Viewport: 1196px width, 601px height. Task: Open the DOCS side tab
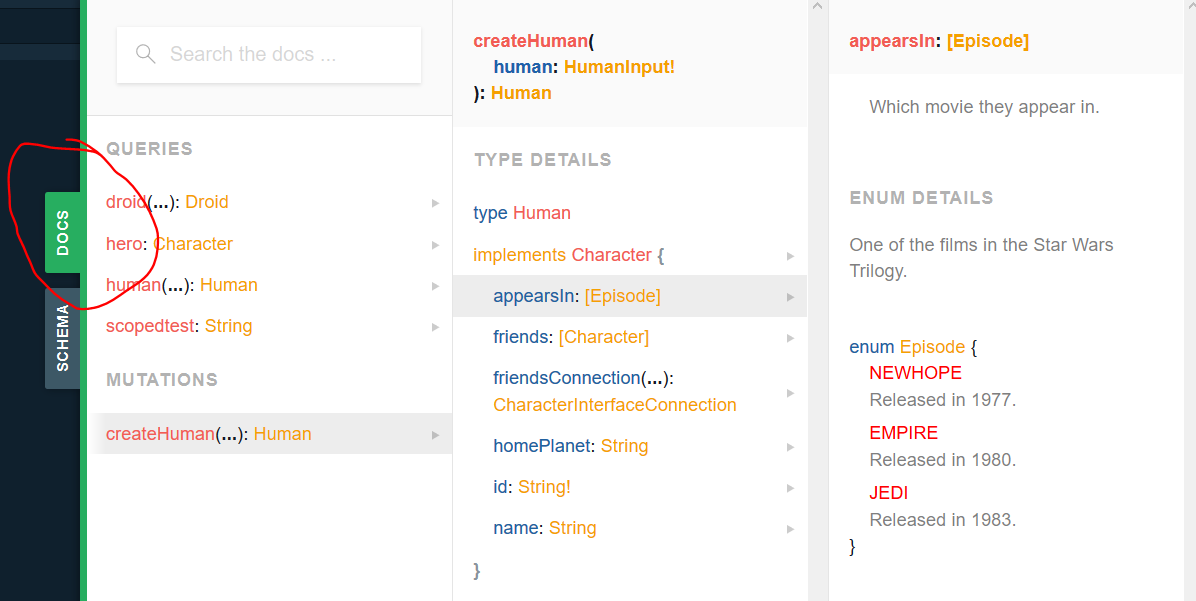(63, 232)
